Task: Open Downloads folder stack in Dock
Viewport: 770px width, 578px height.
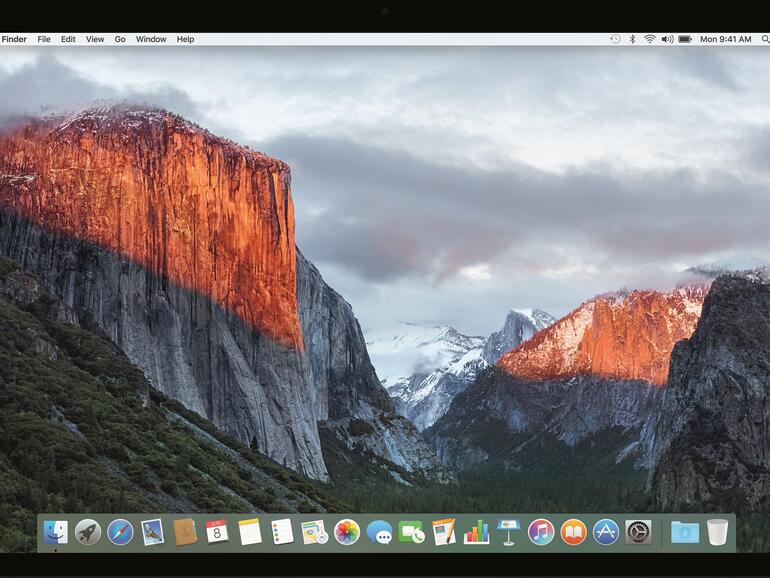Action: pyautogui.click(x=685, y=532)
